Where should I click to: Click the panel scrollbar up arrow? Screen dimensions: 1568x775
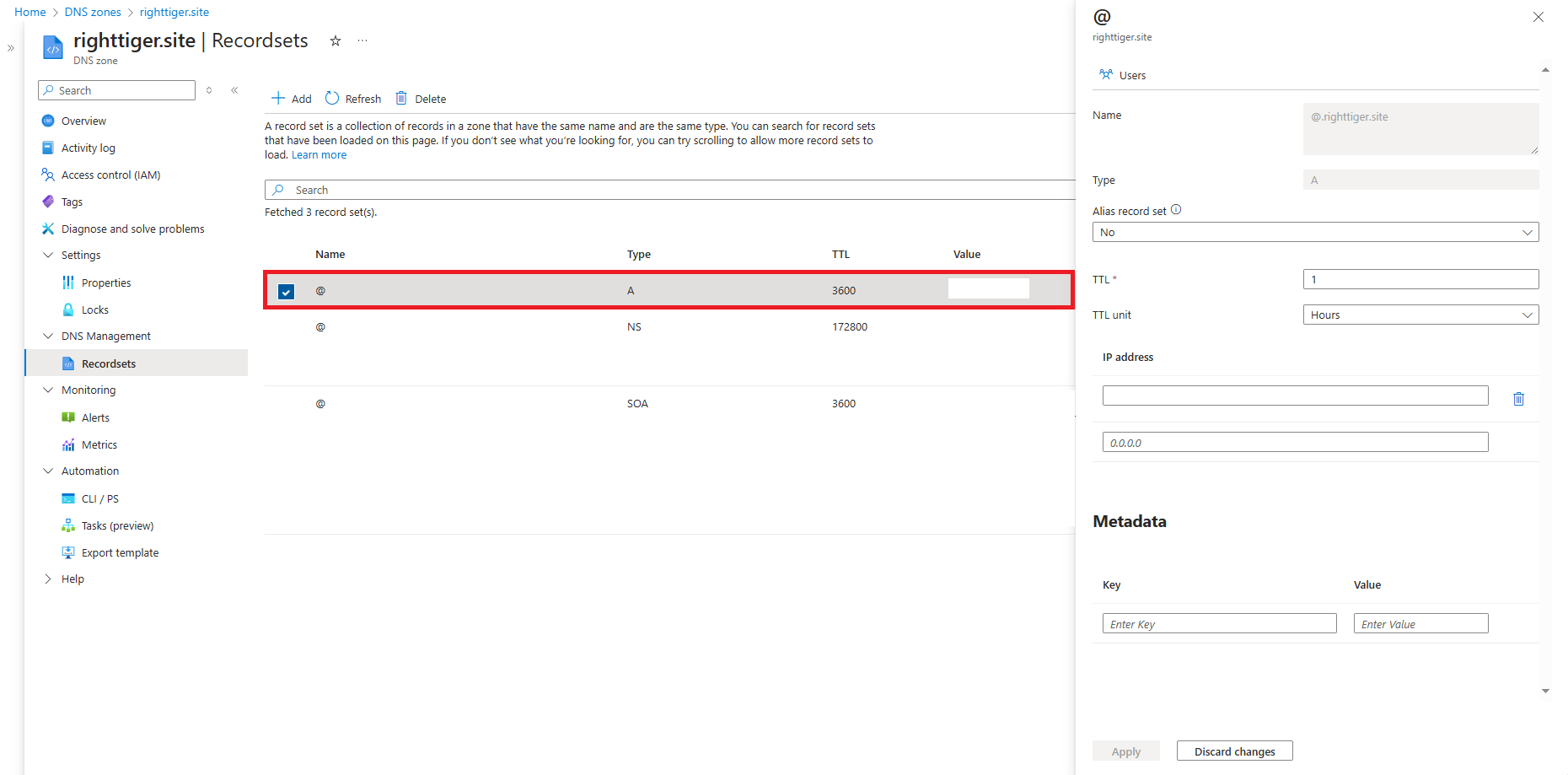(1545, 70)
